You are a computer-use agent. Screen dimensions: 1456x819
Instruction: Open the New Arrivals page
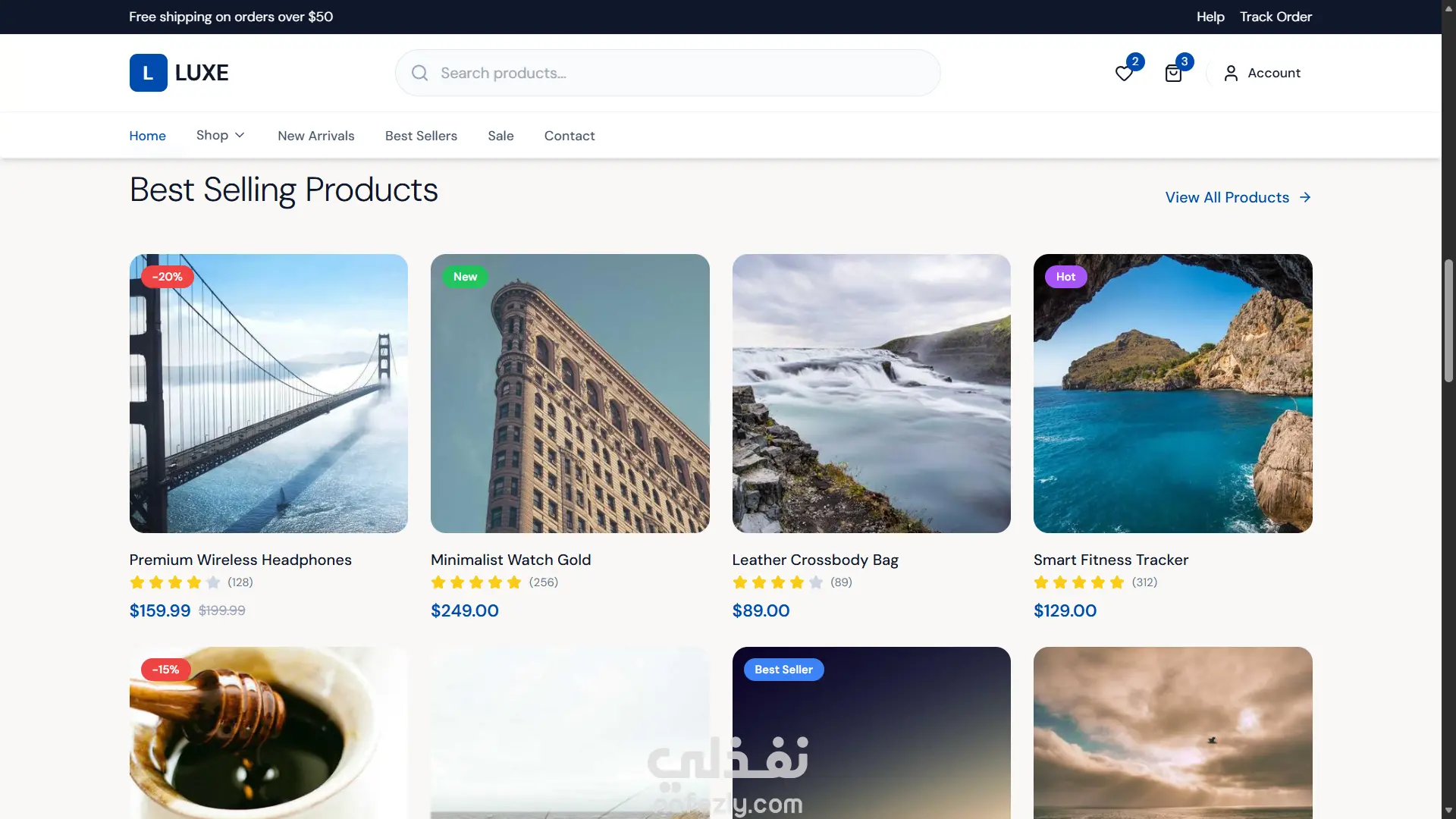(316, 136)
